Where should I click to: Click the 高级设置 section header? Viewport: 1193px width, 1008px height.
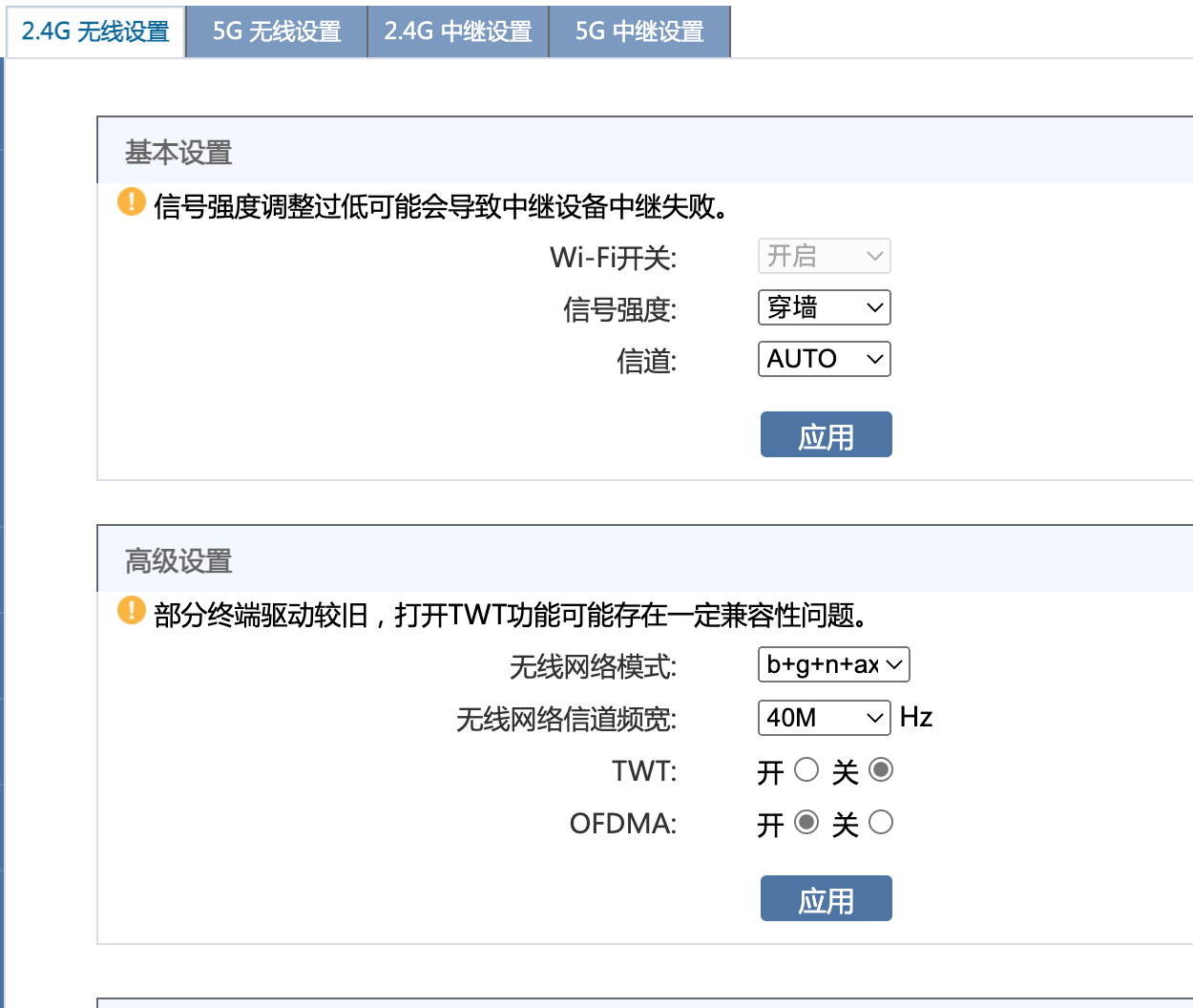(x=178, y=560)
